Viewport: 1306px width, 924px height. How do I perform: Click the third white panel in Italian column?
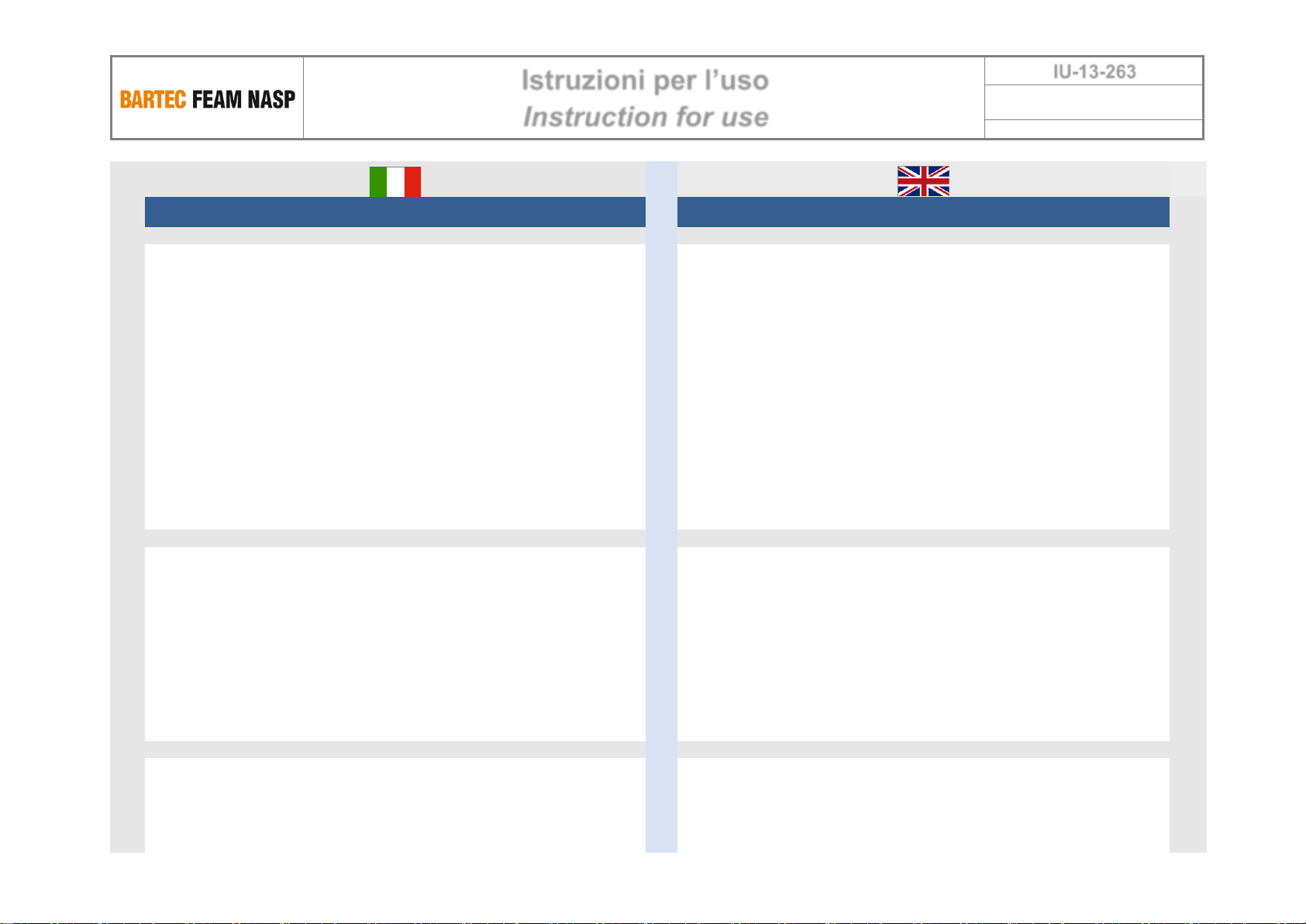(395, 805)
